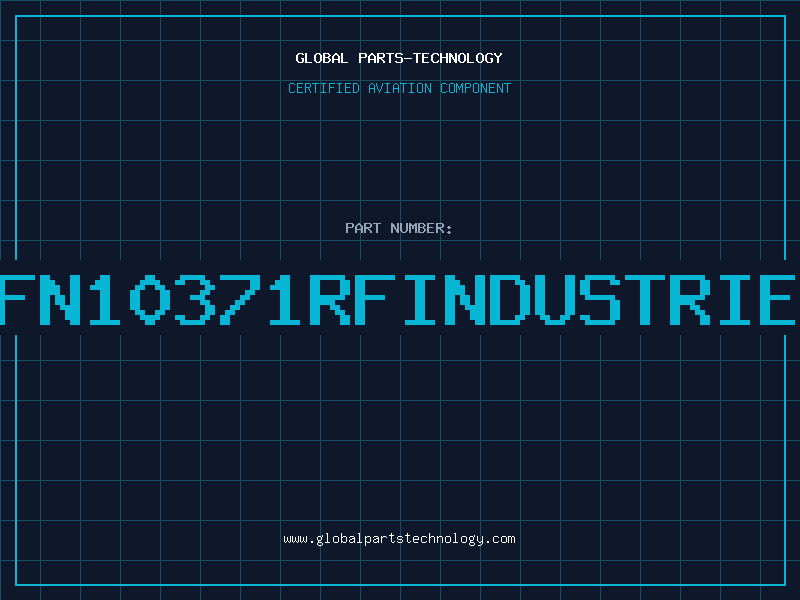Click the word COMPONENT in the subtitle

[x=474, y=88]
